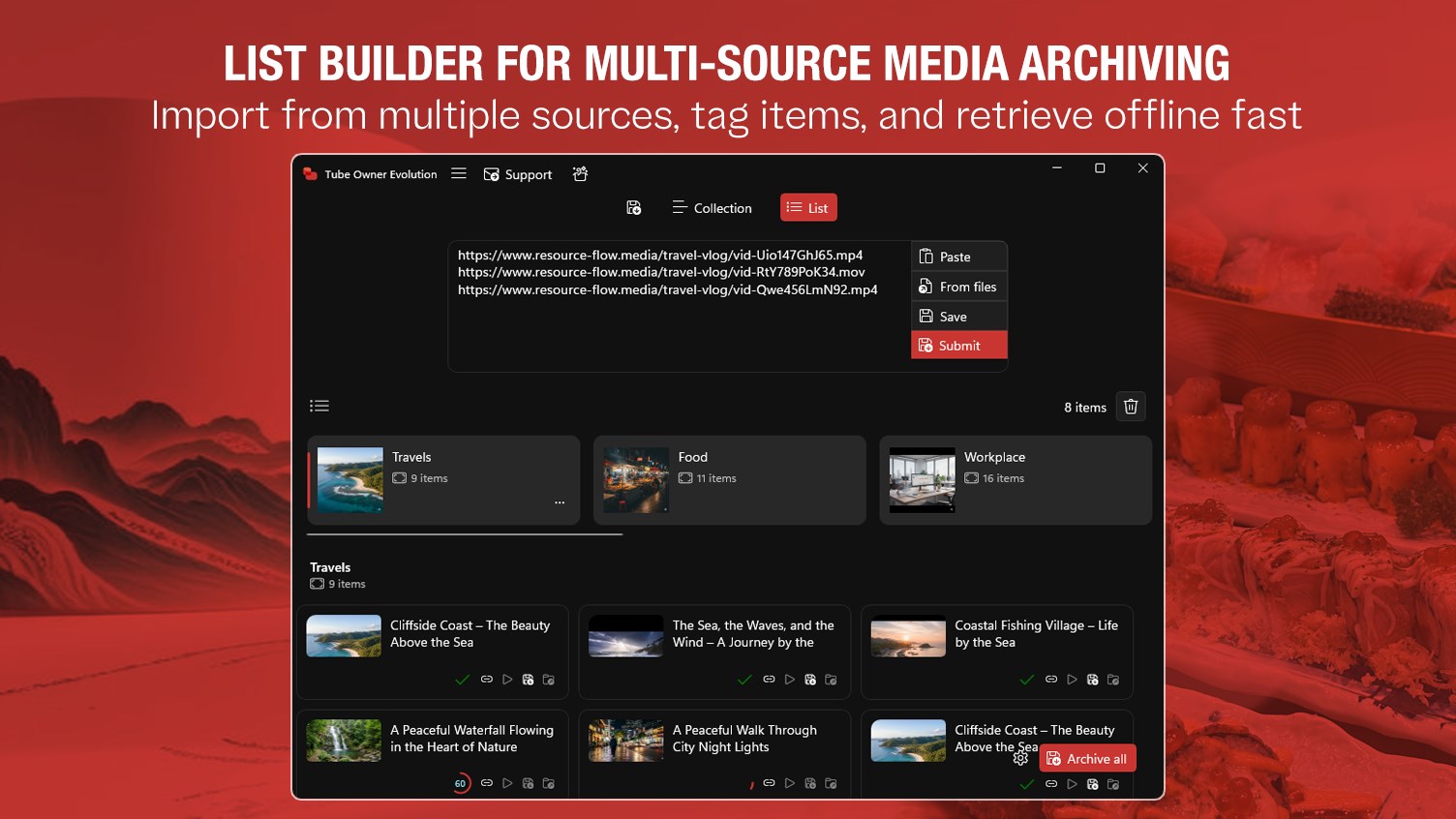
Task: Archive the Coastal Fishing Village video
Action: [1093, 680]
